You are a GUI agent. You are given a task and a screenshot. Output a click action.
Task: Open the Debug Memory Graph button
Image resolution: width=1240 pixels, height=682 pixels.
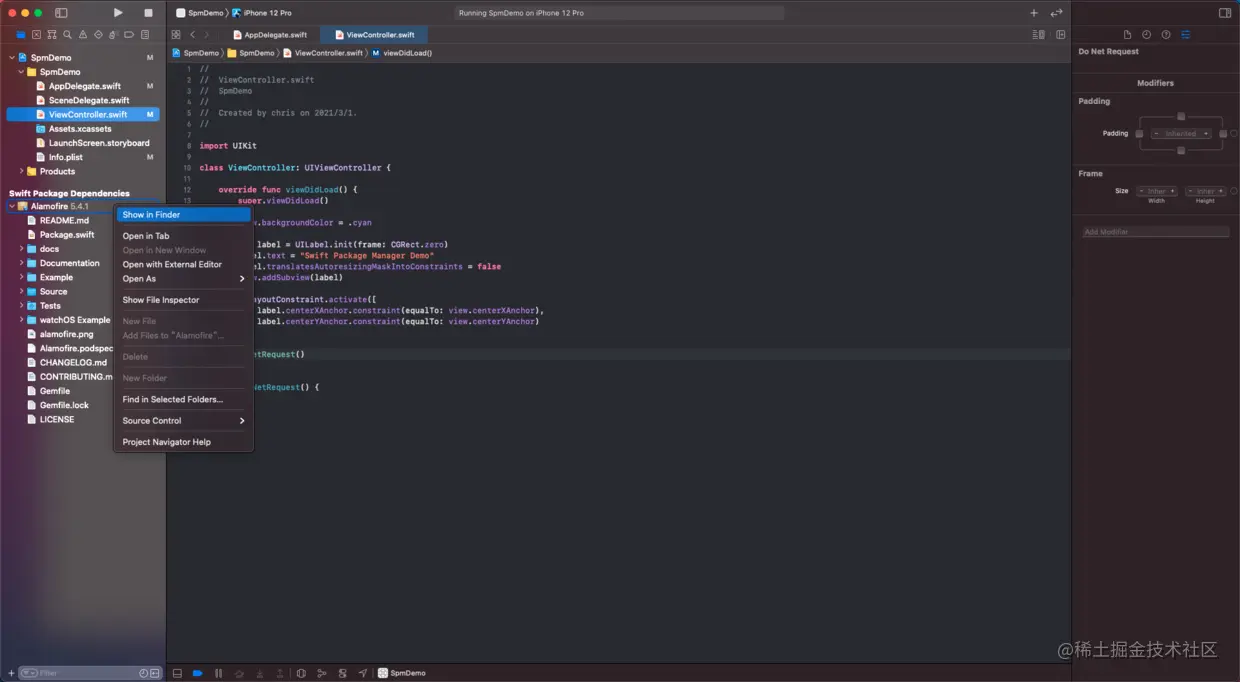(x=321, y=673)
